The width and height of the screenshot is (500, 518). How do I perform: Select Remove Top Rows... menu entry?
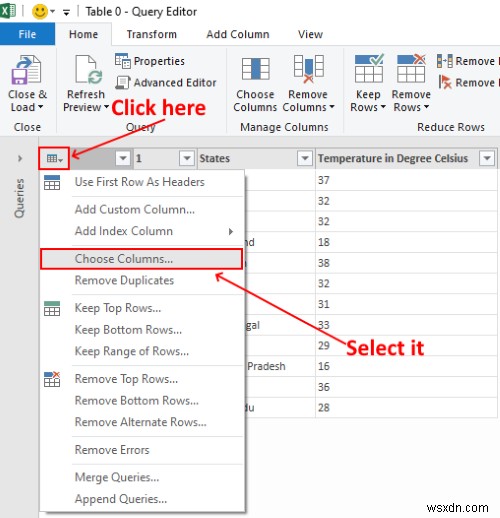pos(142,379)
